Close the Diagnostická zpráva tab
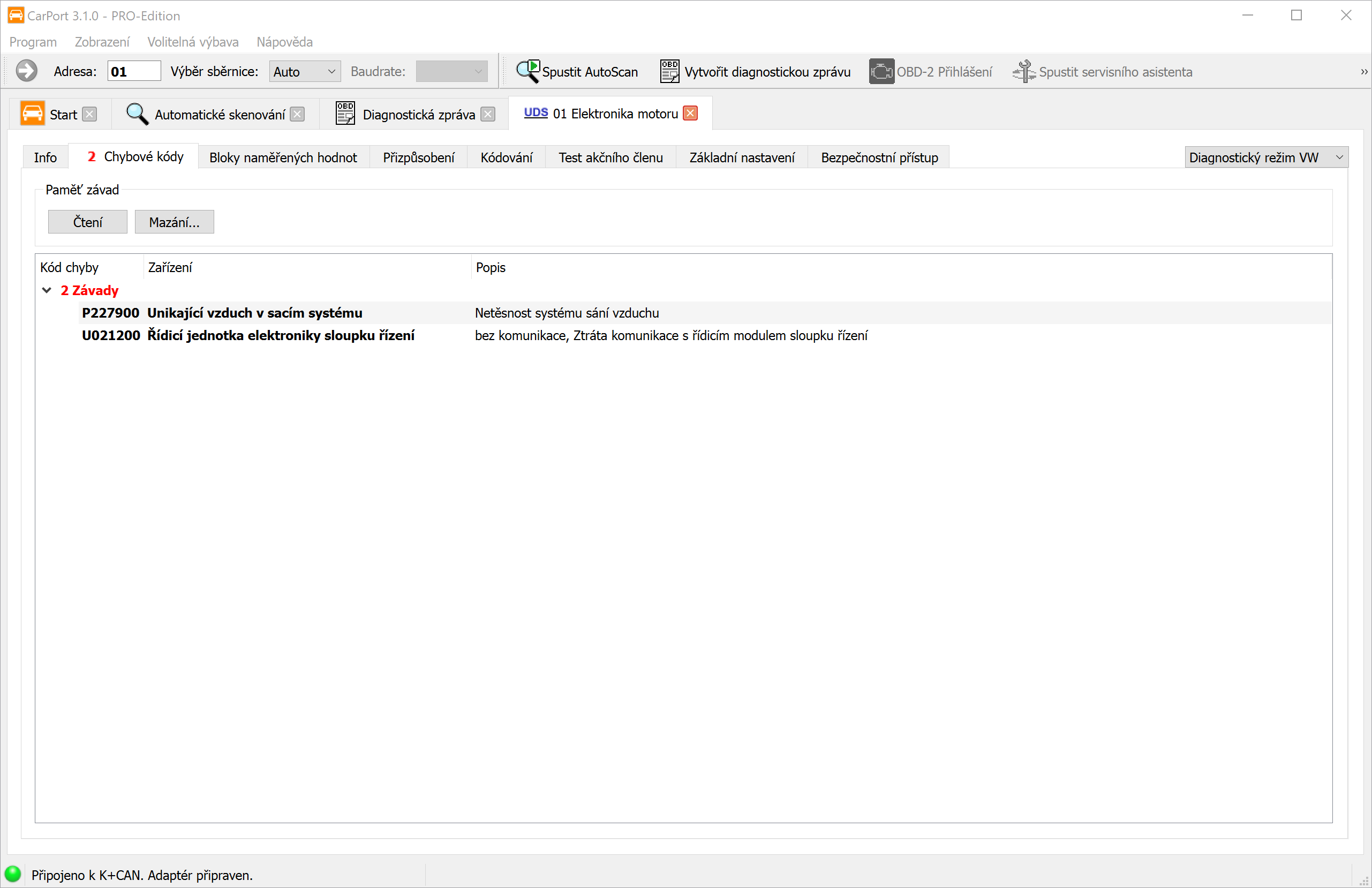 pos(488,114)
